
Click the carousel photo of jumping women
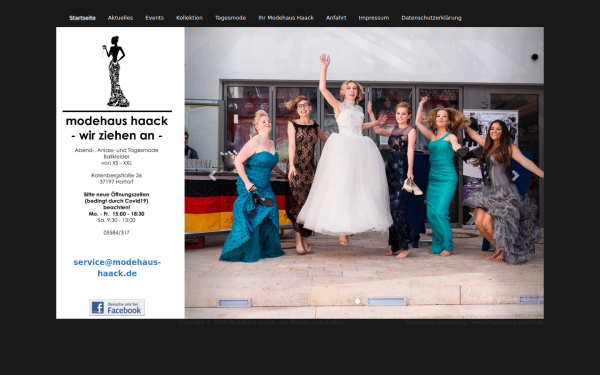click(x=364, y=173)
